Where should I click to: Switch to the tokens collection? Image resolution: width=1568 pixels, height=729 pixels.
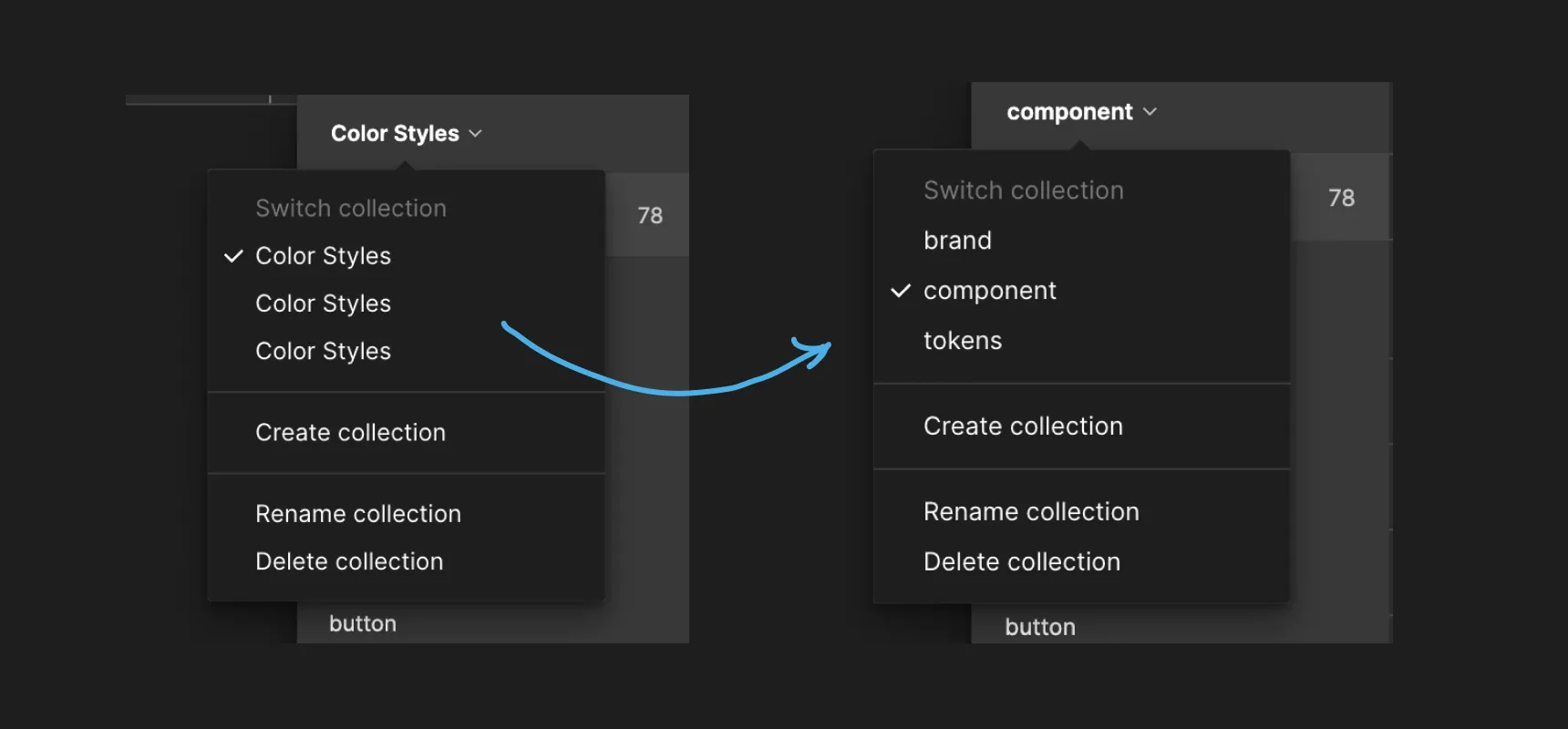click(963, 341)
